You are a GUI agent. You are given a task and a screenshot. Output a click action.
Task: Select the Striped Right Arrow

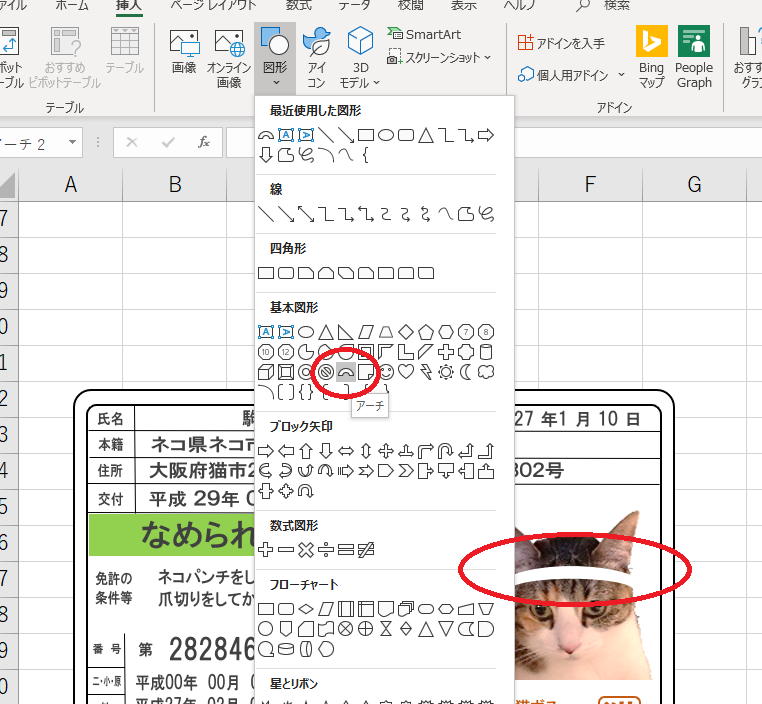tap(346, 471)
